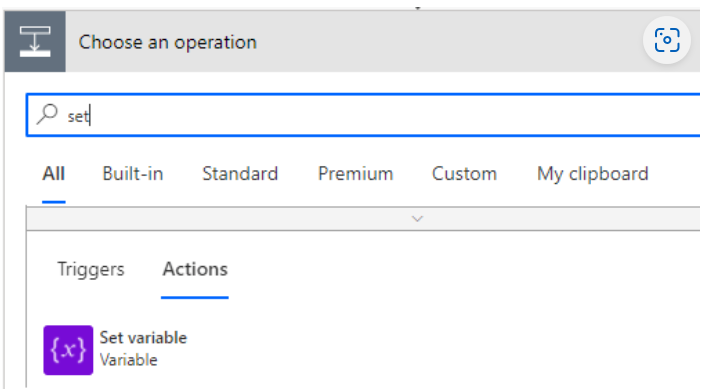702x391 pixels.
Task: Open the My clipboard tab
Action: [593, 174]
